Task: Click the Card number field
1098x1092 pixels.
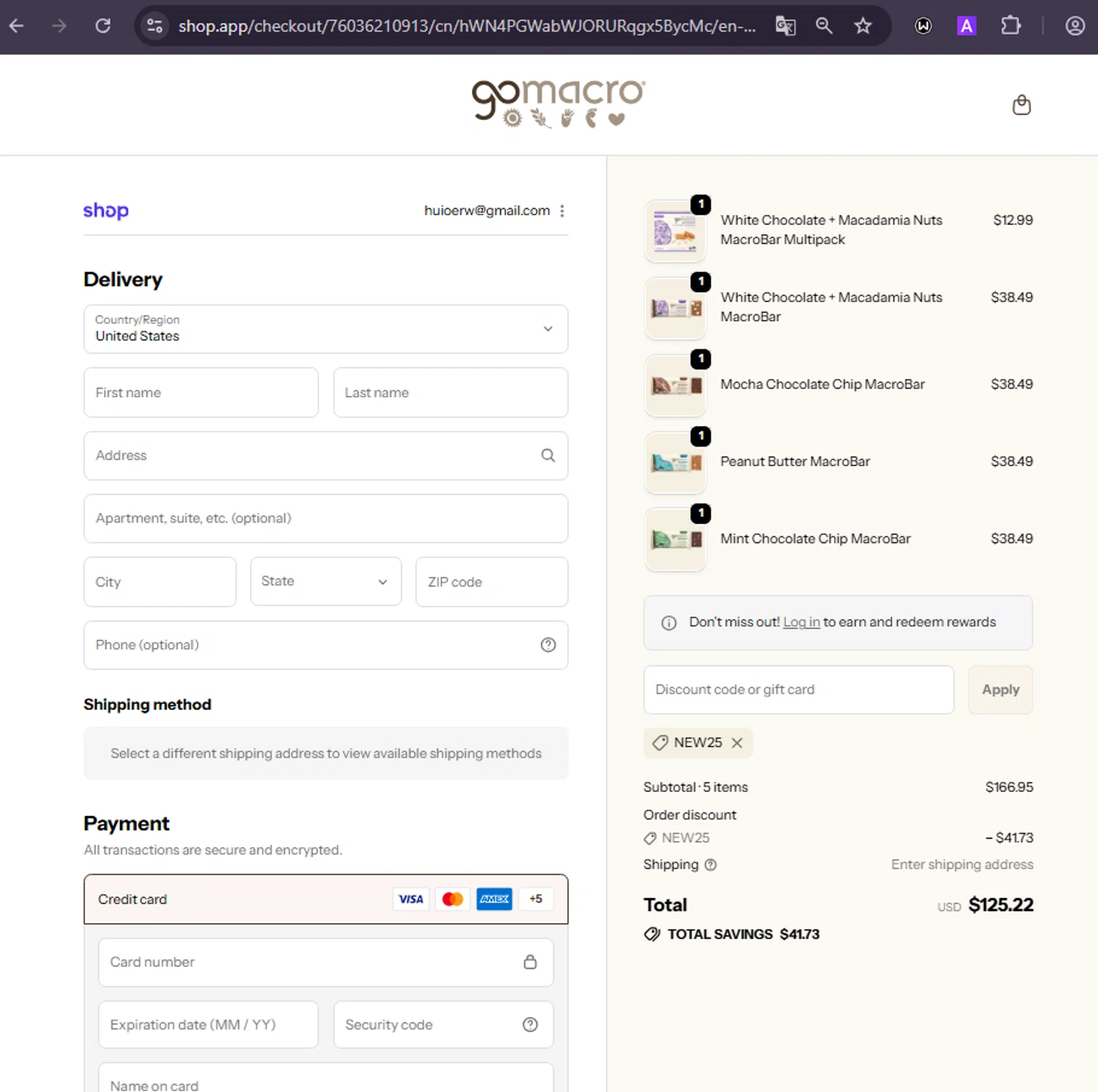Action: point(326,962)
